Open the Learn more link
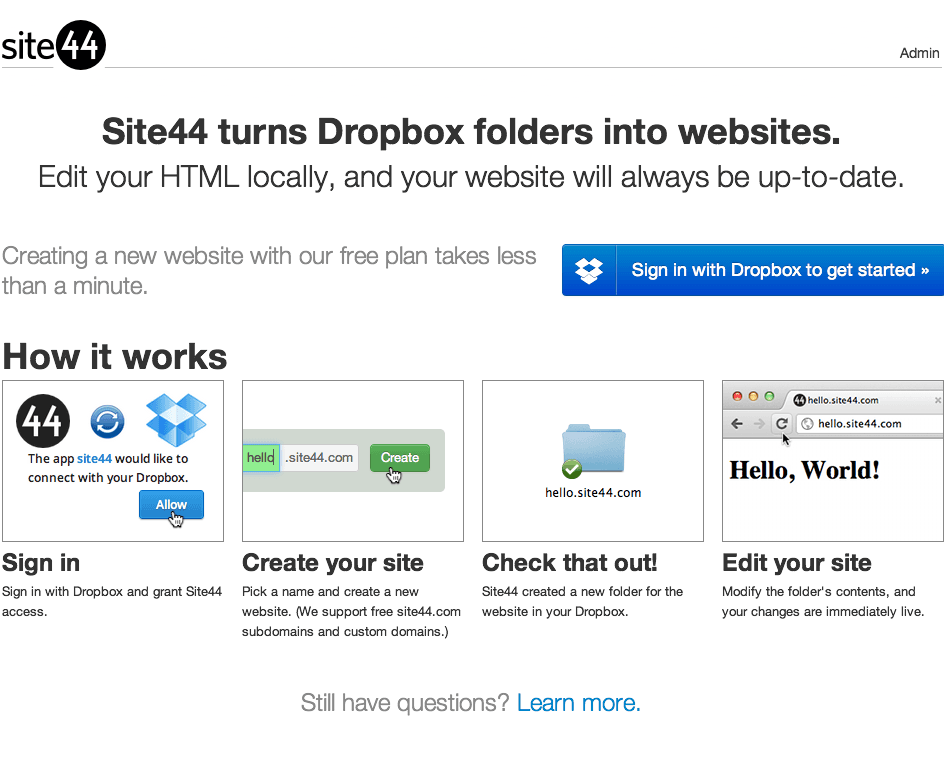 [579, 703]
